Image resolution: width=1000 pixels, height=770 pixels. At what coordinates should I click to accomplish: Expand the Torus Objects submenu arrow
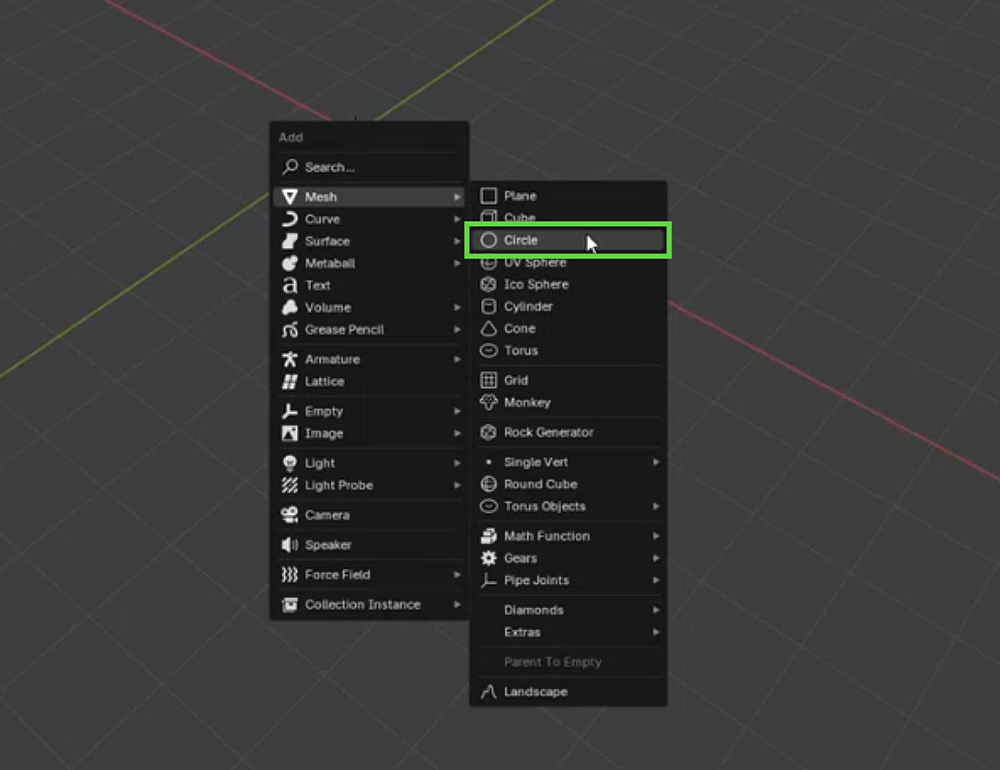point(656,506)
